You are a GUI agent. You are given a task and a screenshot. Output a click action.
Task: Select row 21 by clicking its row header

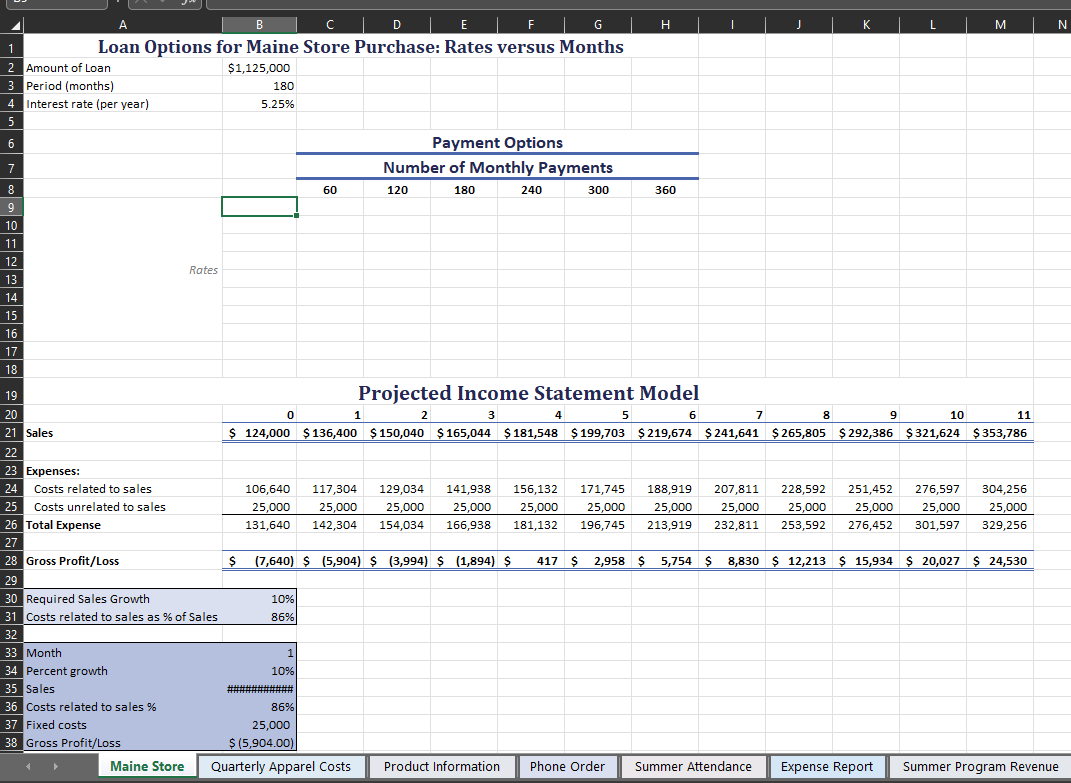coord(12,432)
